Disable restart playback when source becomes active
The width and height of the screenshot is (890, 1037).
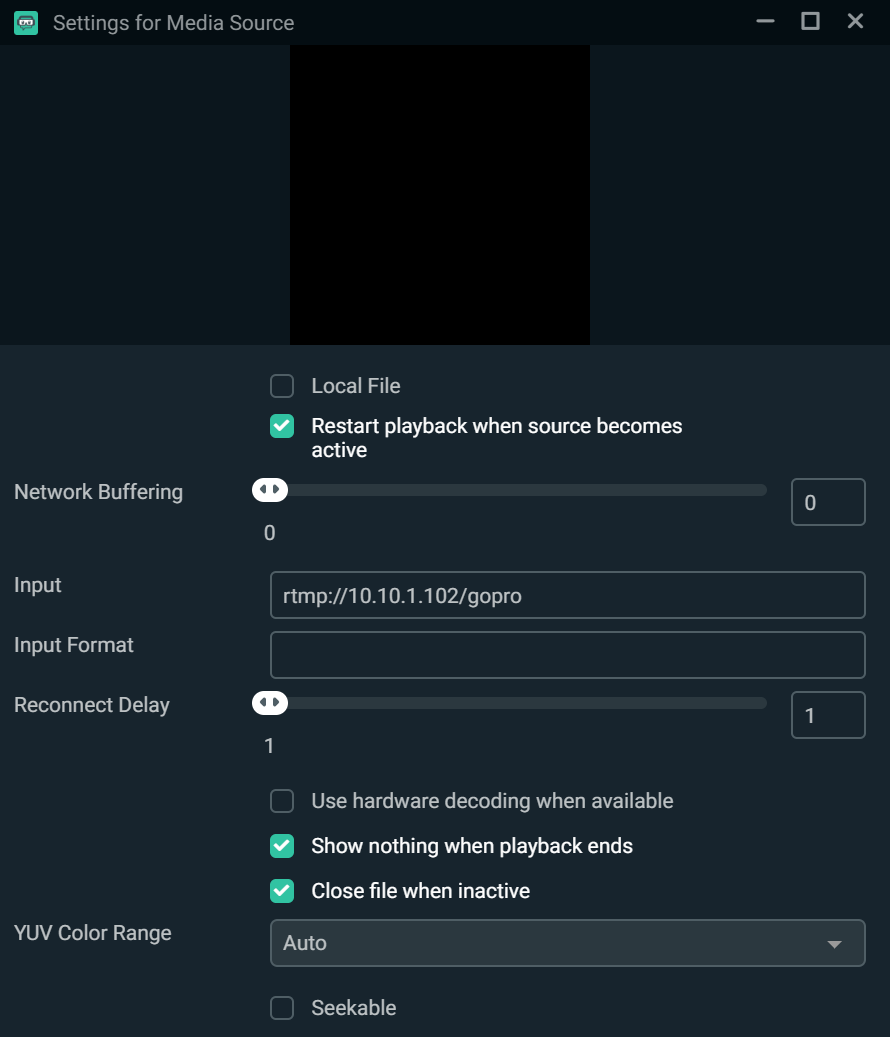[281, 426]
